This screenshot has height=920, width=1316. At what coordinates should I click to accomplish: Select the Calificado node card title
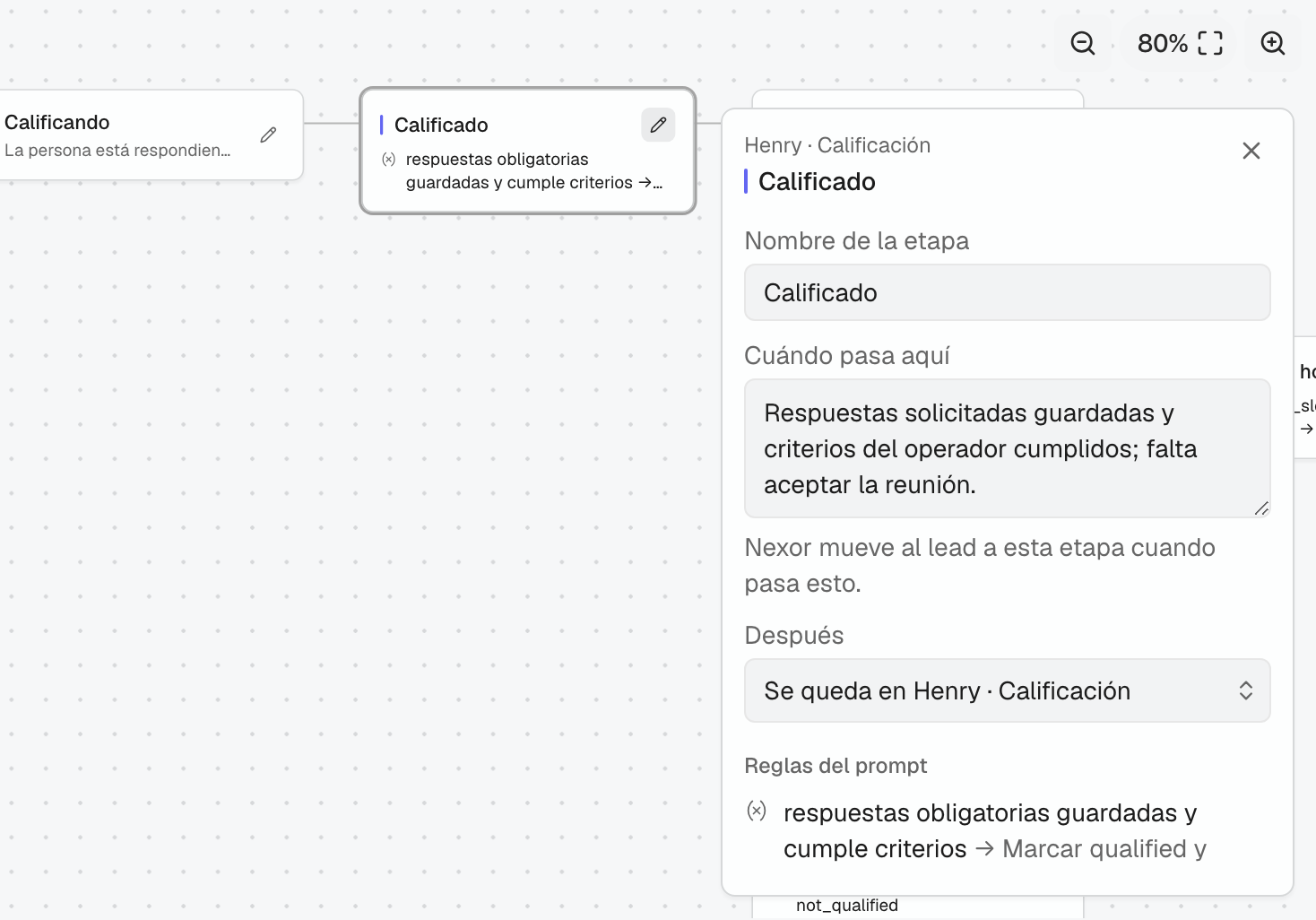coord(441,125)
